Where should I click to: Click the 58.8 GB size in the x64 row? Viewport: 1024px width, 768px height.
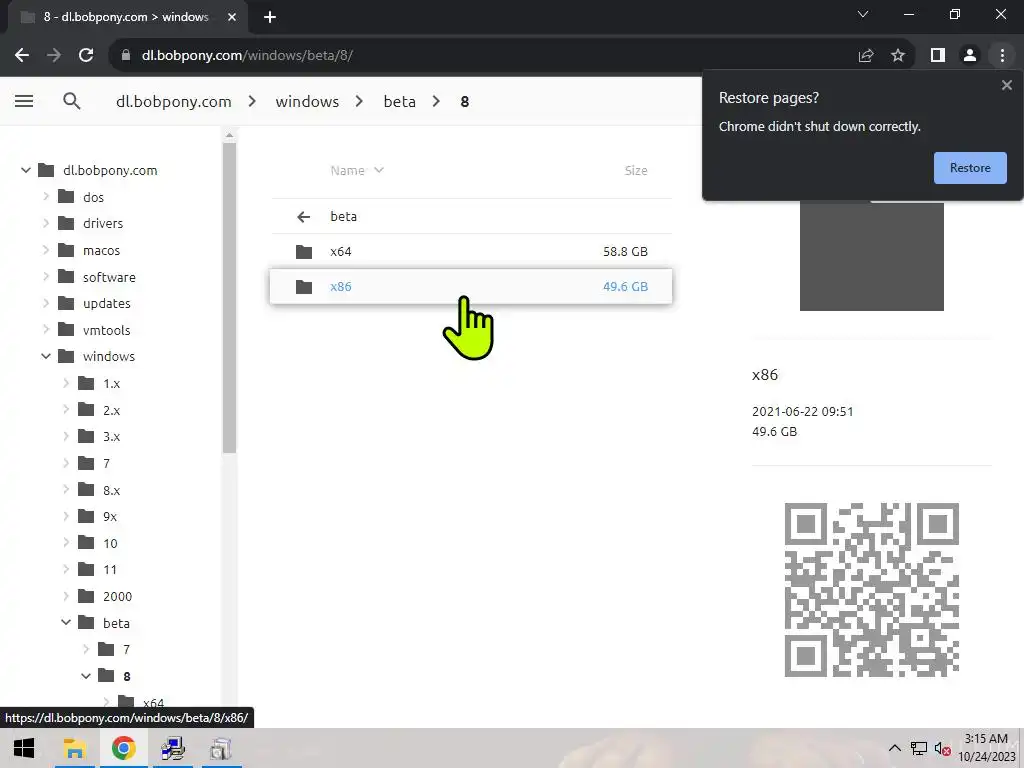click(626, 251)
